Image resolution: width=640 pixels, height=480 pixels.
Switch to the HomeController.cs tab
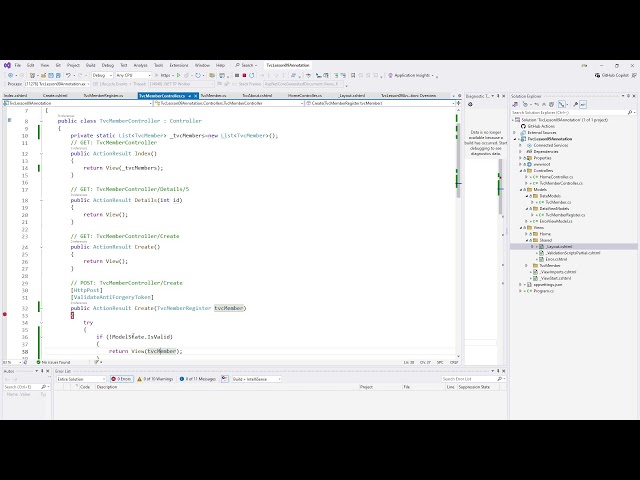pyautogui.click(x=304, y=96)
